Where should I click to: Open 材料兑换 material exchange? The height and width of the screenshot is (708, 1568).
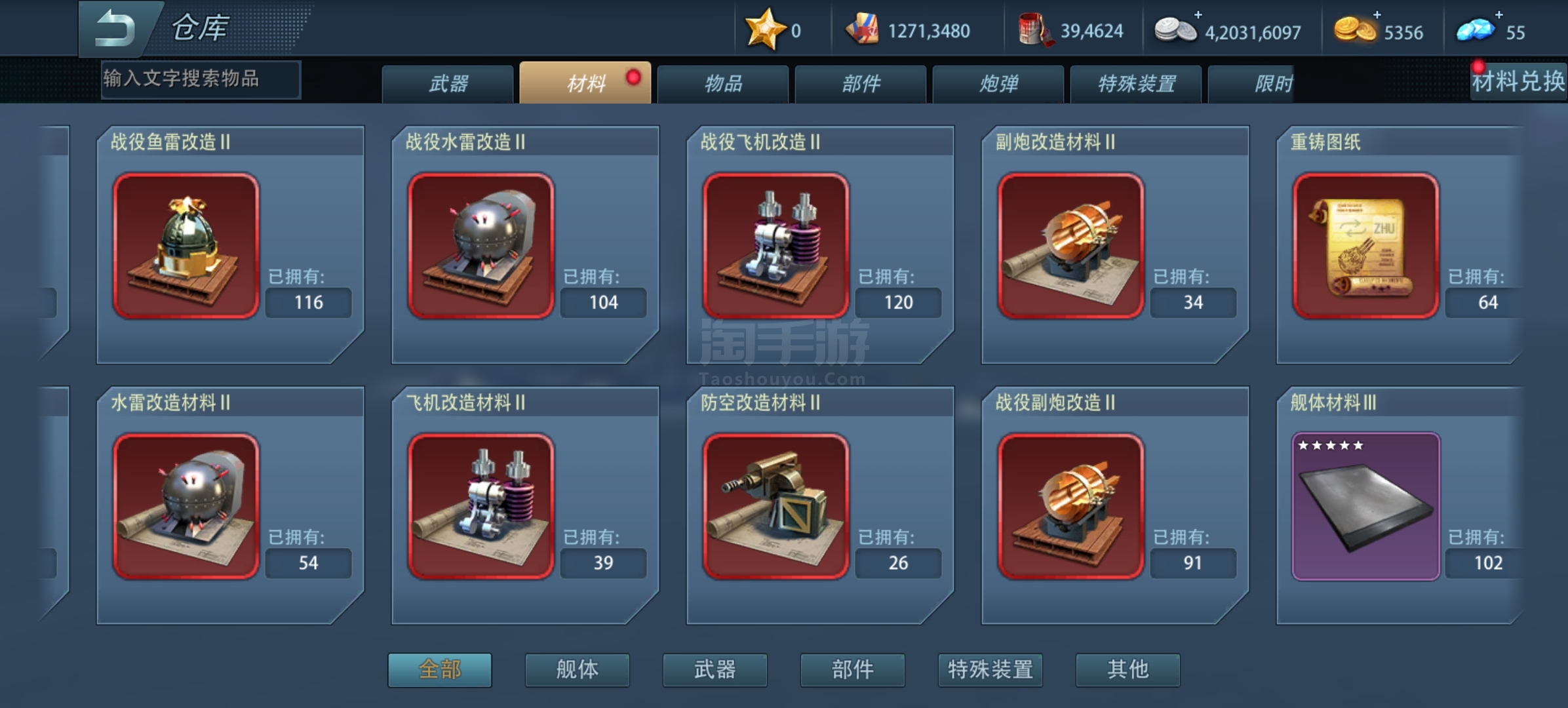coord(1518,81)
